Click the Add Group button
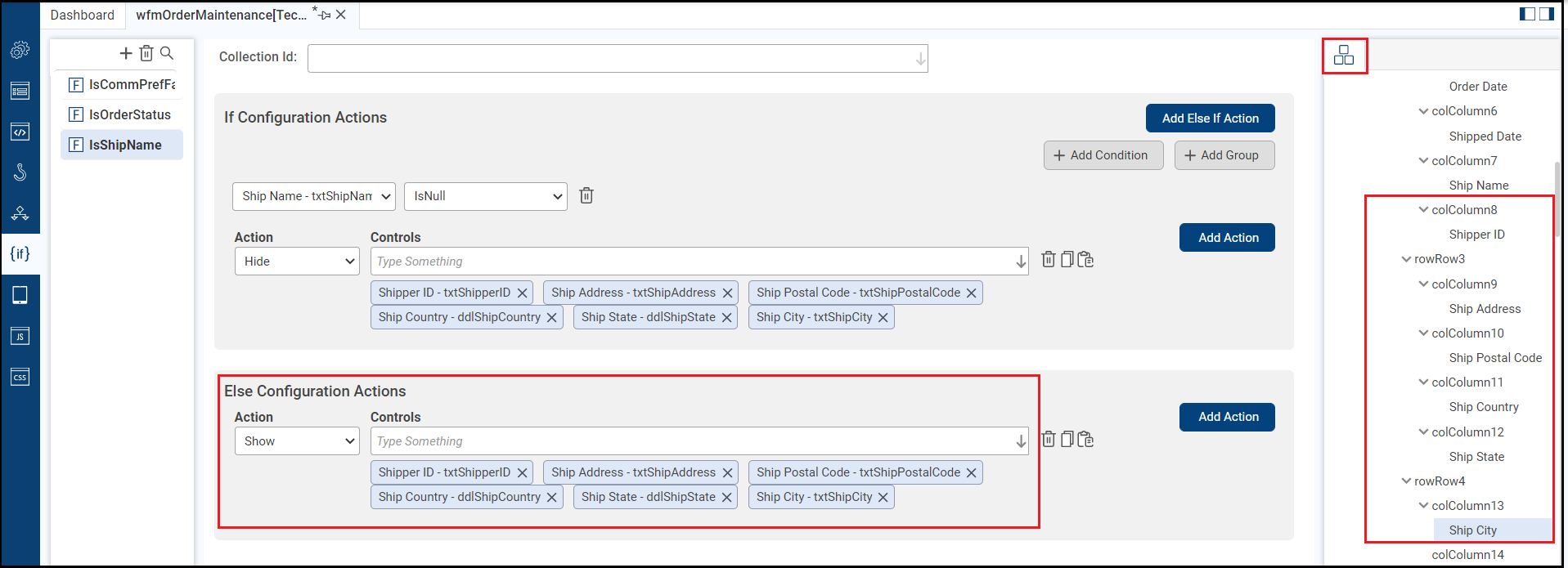 (1224, 155)
